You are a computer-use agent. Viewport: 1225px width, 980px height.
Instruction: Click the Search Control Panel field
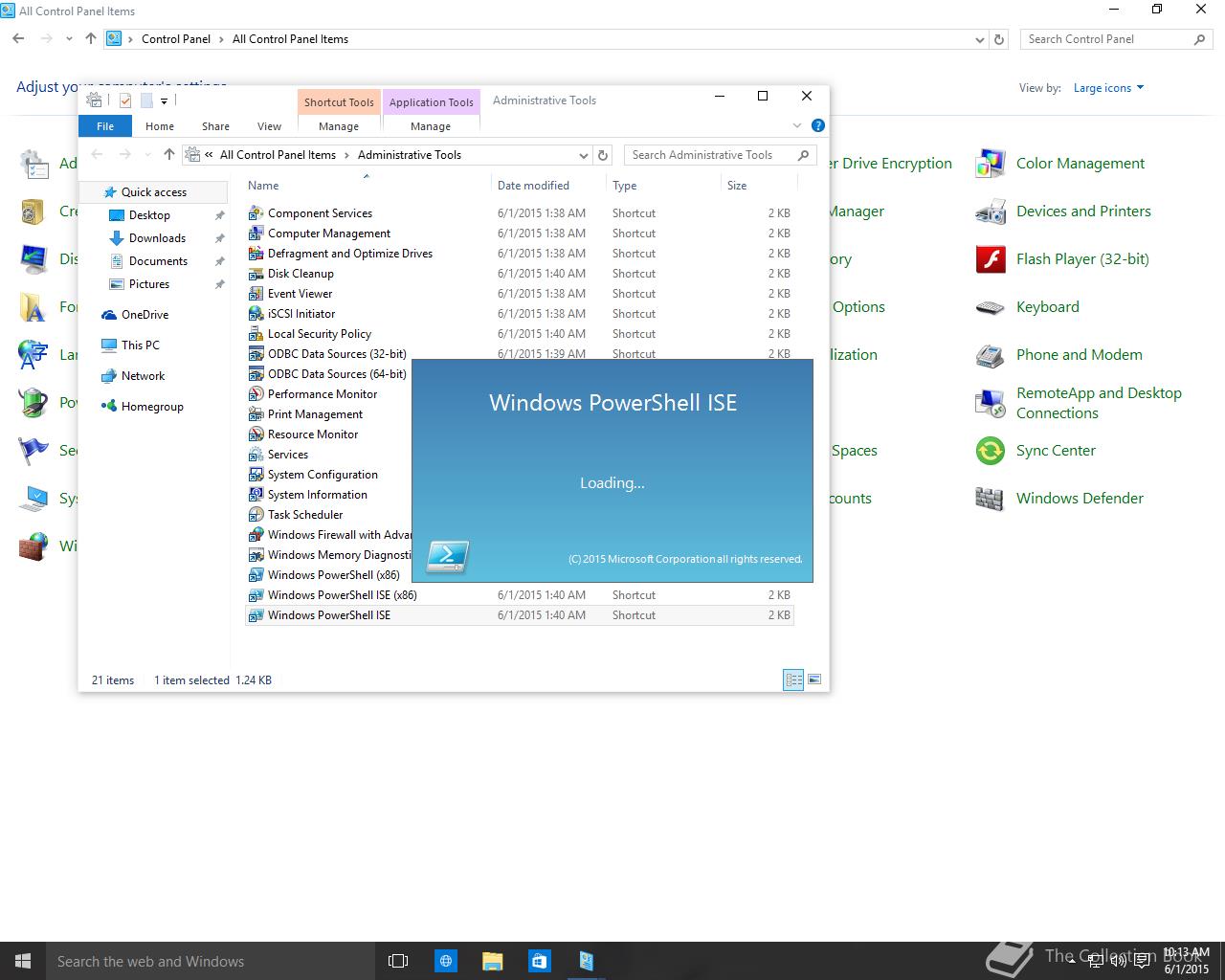point(1116,39)
